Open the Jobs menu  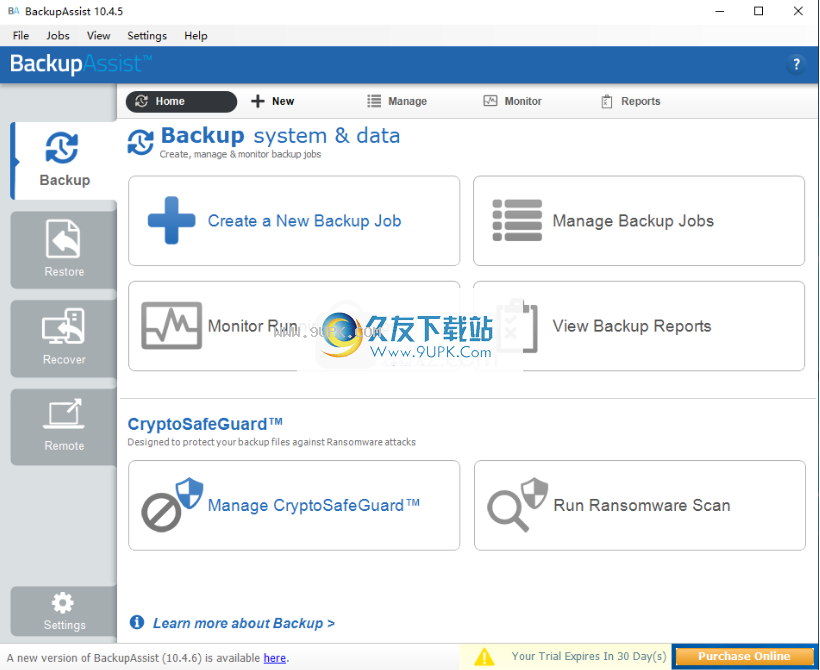(x=58, y=36)
